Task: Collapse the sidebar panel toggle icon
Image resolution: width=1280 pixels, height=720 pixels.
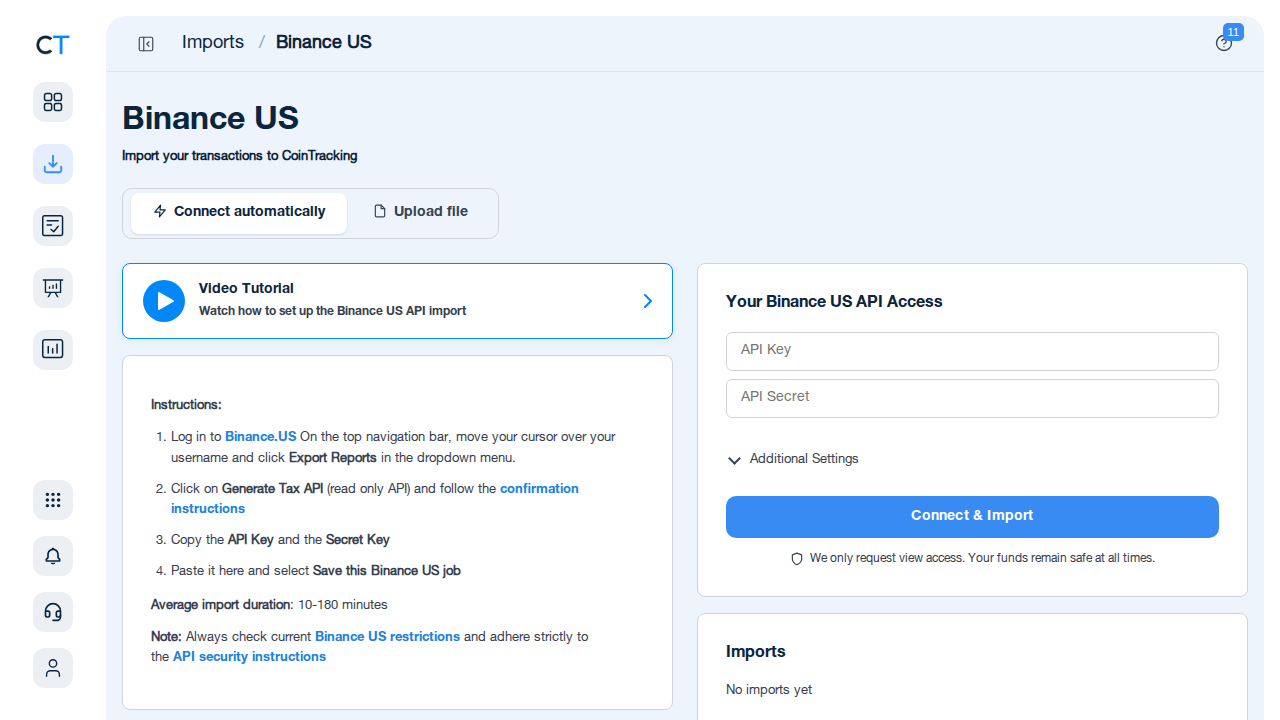Action: coord(146,43)
